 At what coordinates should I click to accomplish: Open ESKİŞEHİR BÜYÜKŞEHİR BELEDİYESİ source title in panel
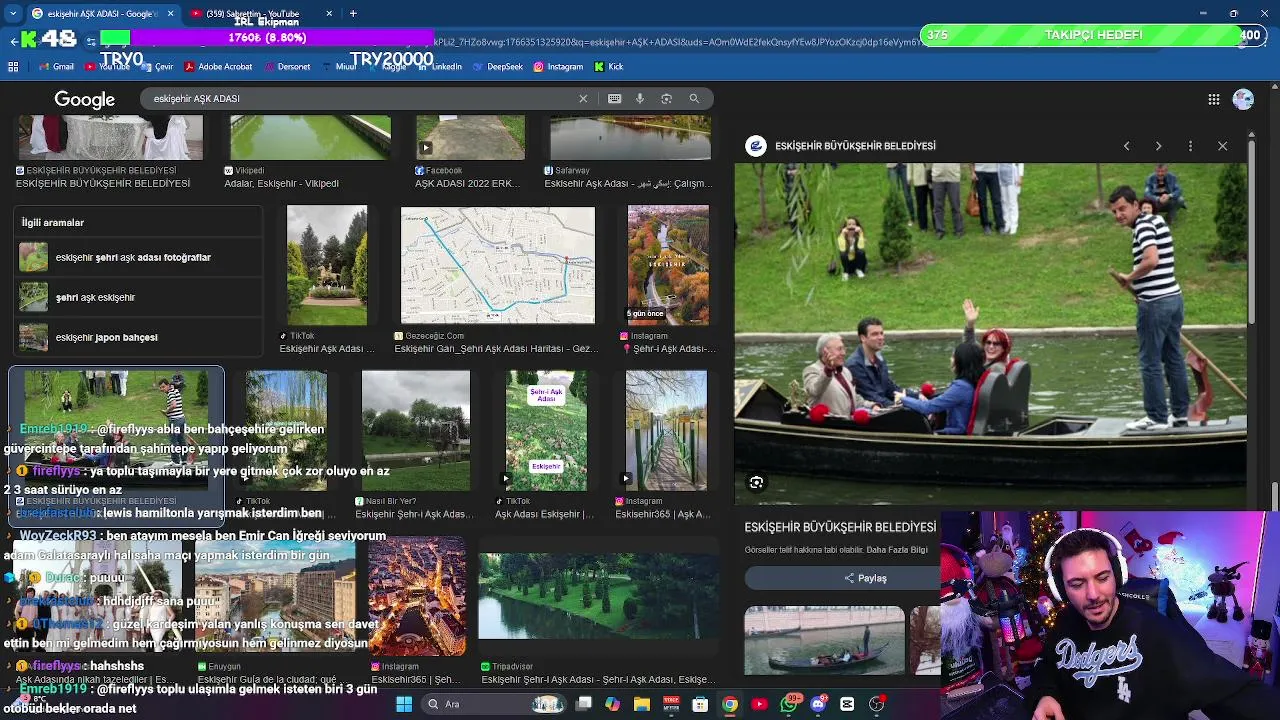[x=840, y=527]
